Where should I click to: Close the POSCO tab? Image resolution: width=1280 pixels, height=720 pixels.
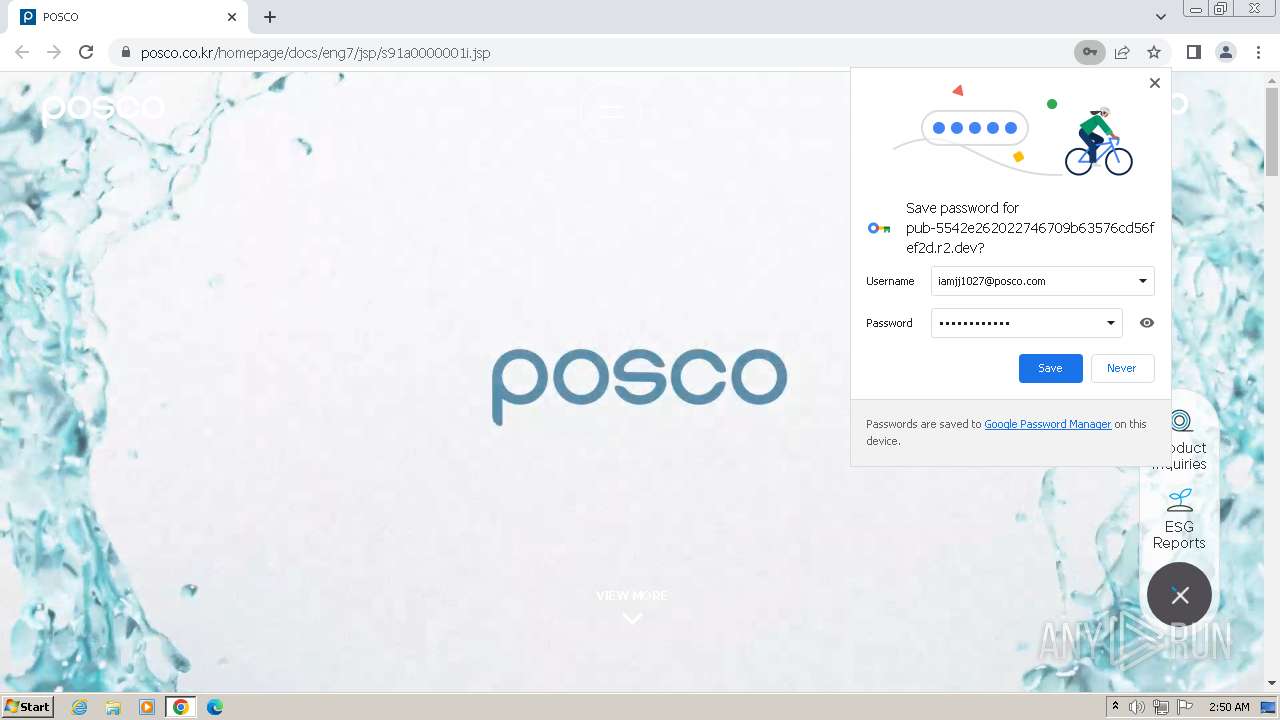[232, 17]
